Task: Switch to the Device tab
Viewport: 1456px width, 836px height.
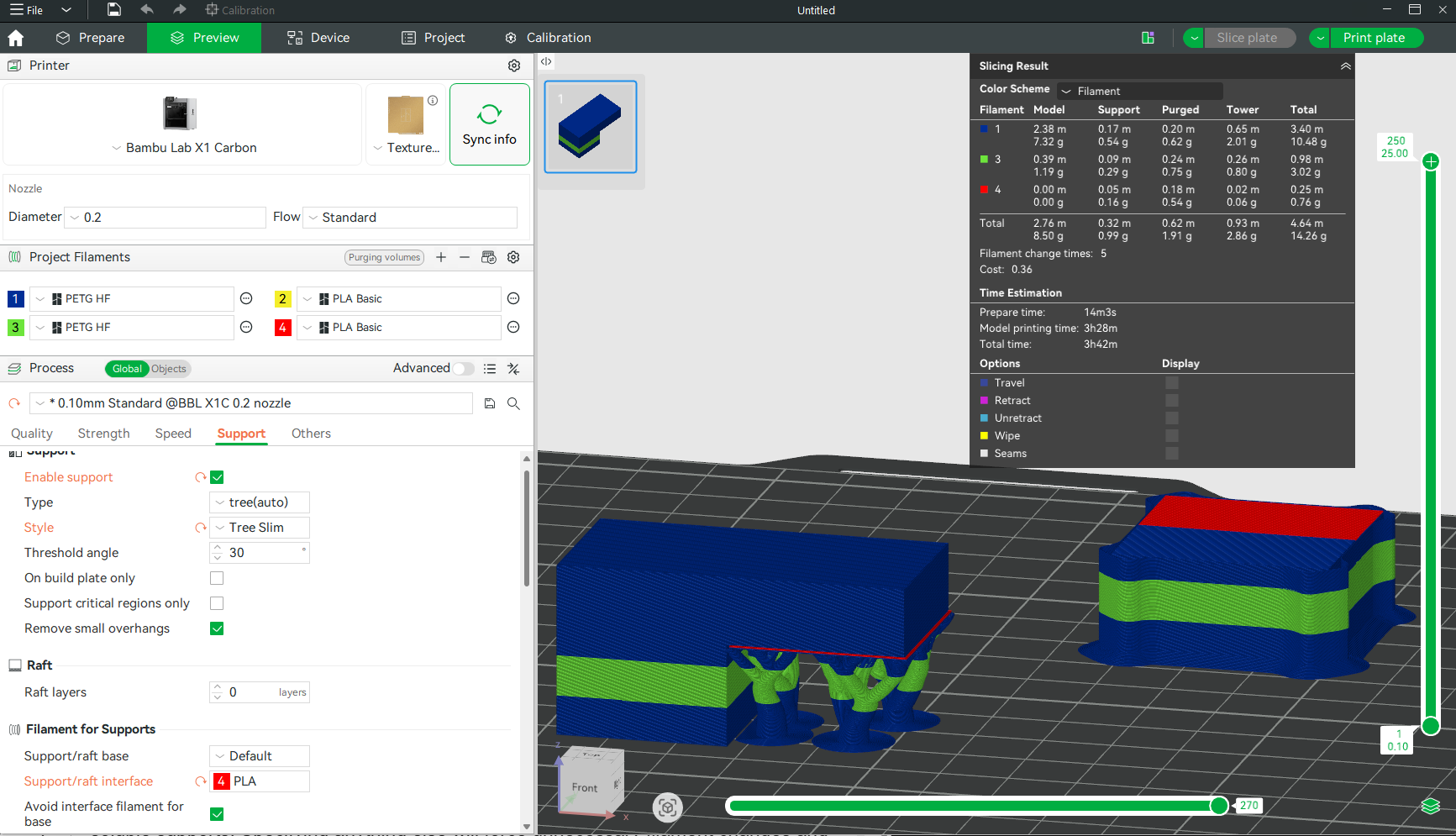Action: 318,38
